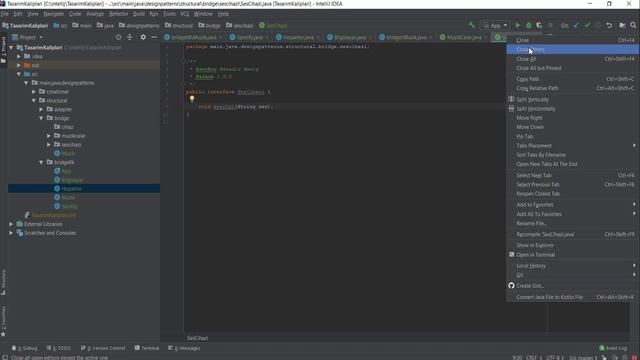Click Git master branch in status bar
640x360 pixels.
[x=583, y=358]
